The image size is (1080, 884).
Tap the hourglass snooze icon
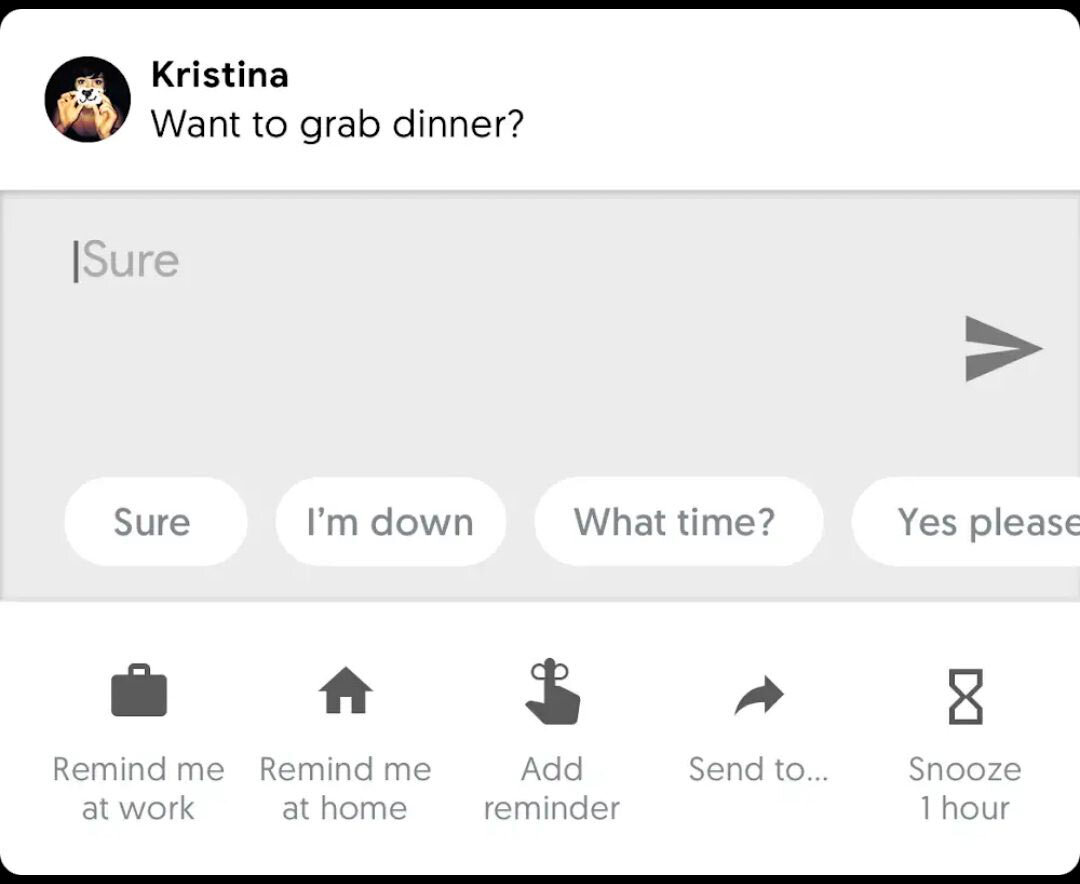(x=965, y=696)
